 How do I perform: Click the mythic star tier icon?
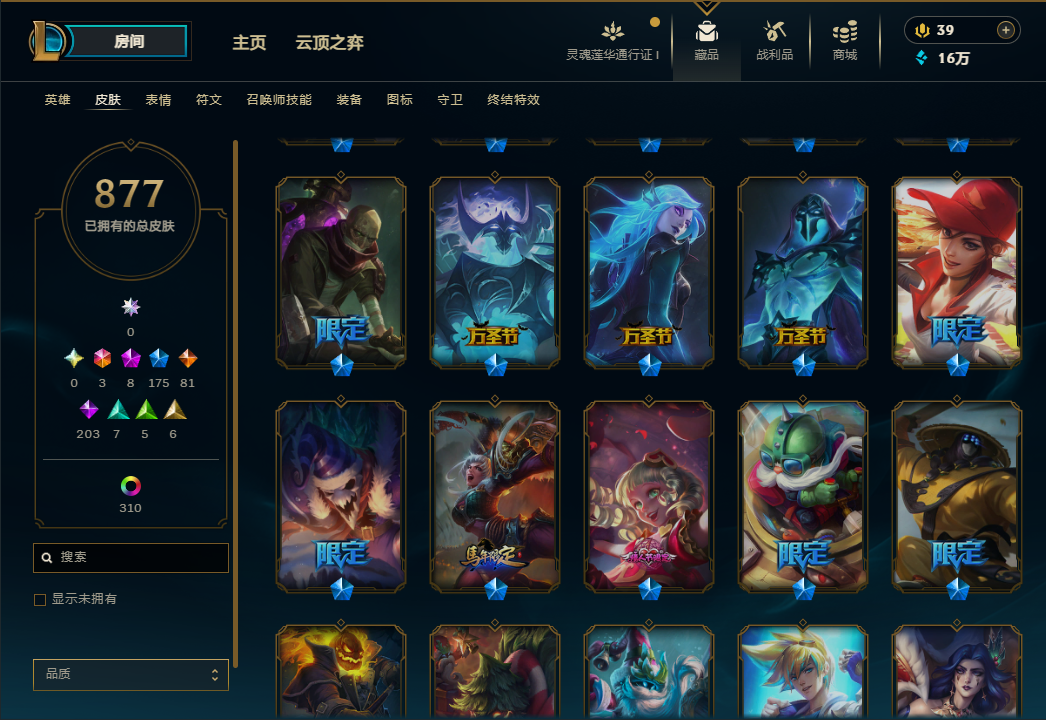(x=131, y=307)
